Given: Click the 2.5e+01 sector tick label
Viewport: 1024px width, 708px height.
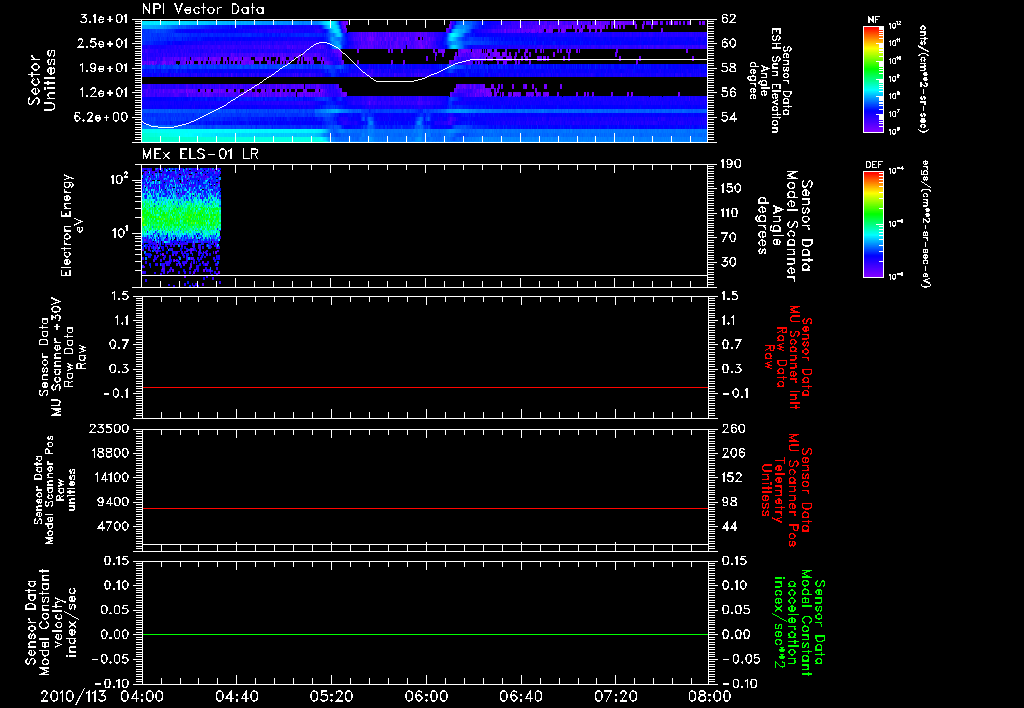Looking at the screenshot, I should (104, 43).
